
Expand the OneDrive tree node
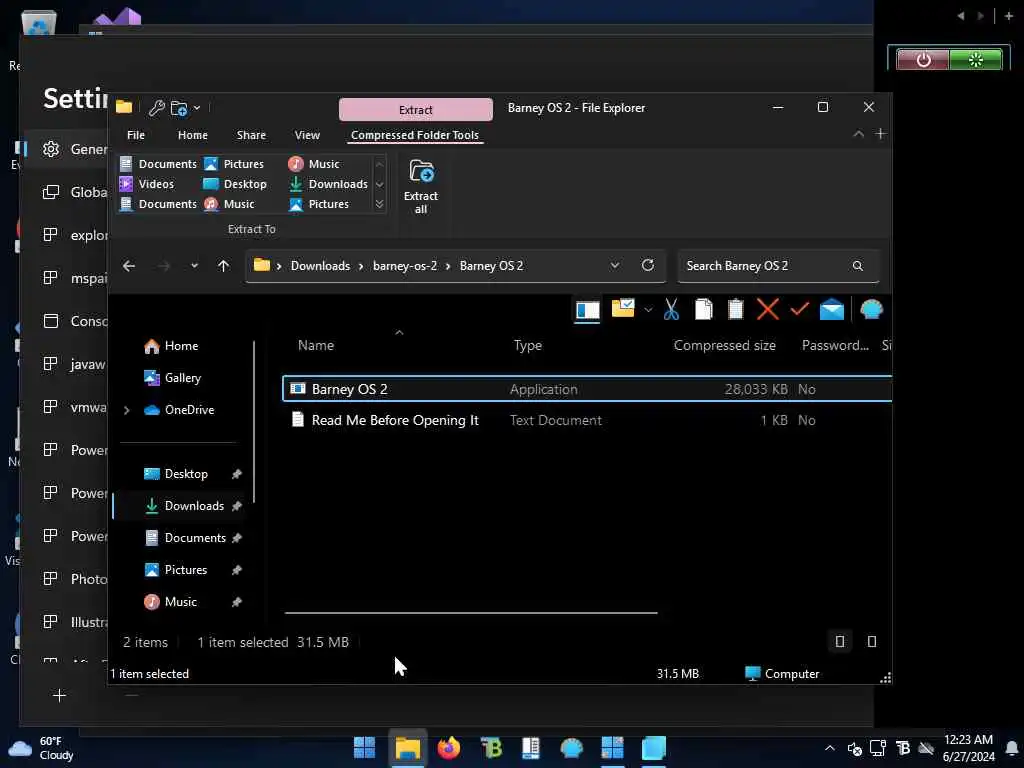[127, 410]
